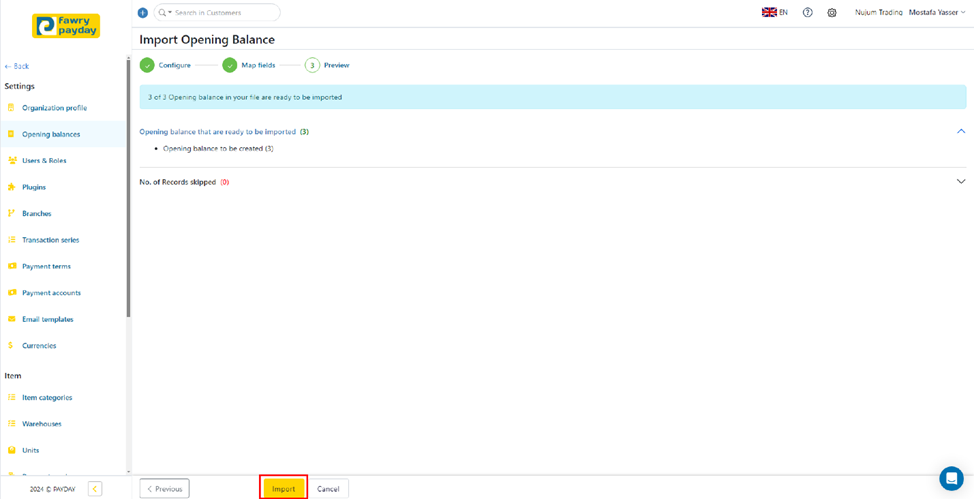Screen dimensions: 974x499
Task: Open the chat support bubble icon
Action: click(950, 478)
